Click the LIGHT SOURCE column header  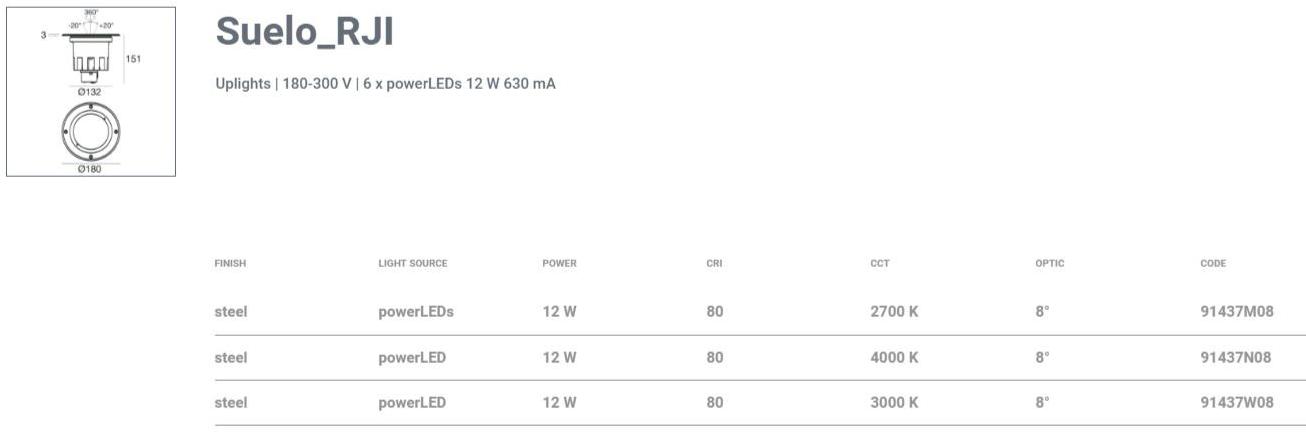(x=412, y=264)
